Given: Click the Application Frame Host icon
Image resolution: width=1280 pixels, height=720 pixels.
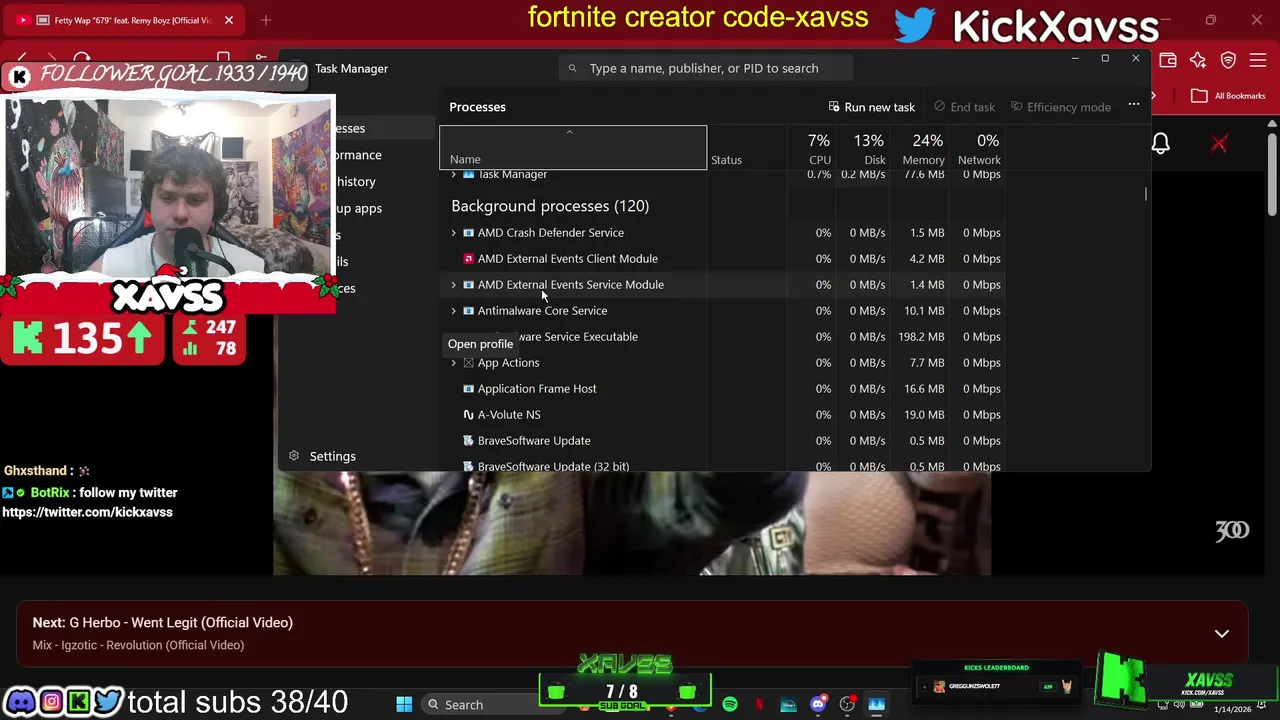Looking at the screenshot, I should click(x=468, y=389).
